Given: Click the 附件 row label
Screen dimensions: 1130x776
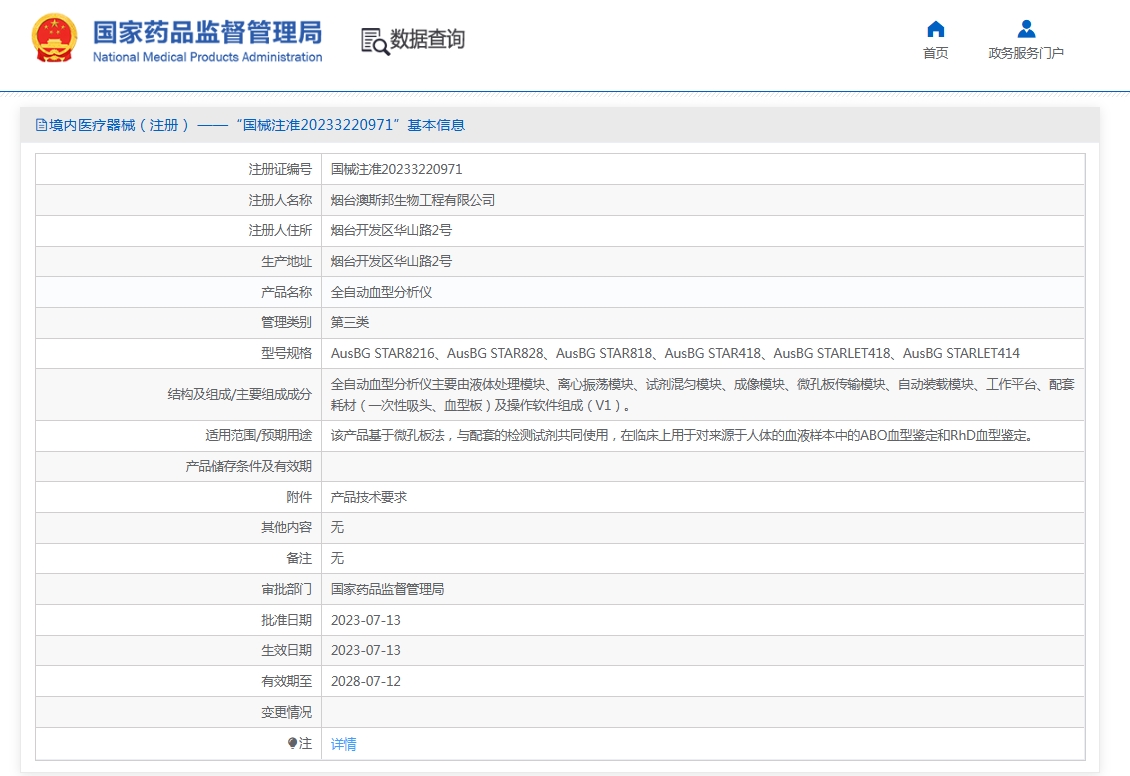Looking at the screenshot, I should coord(299,497).
